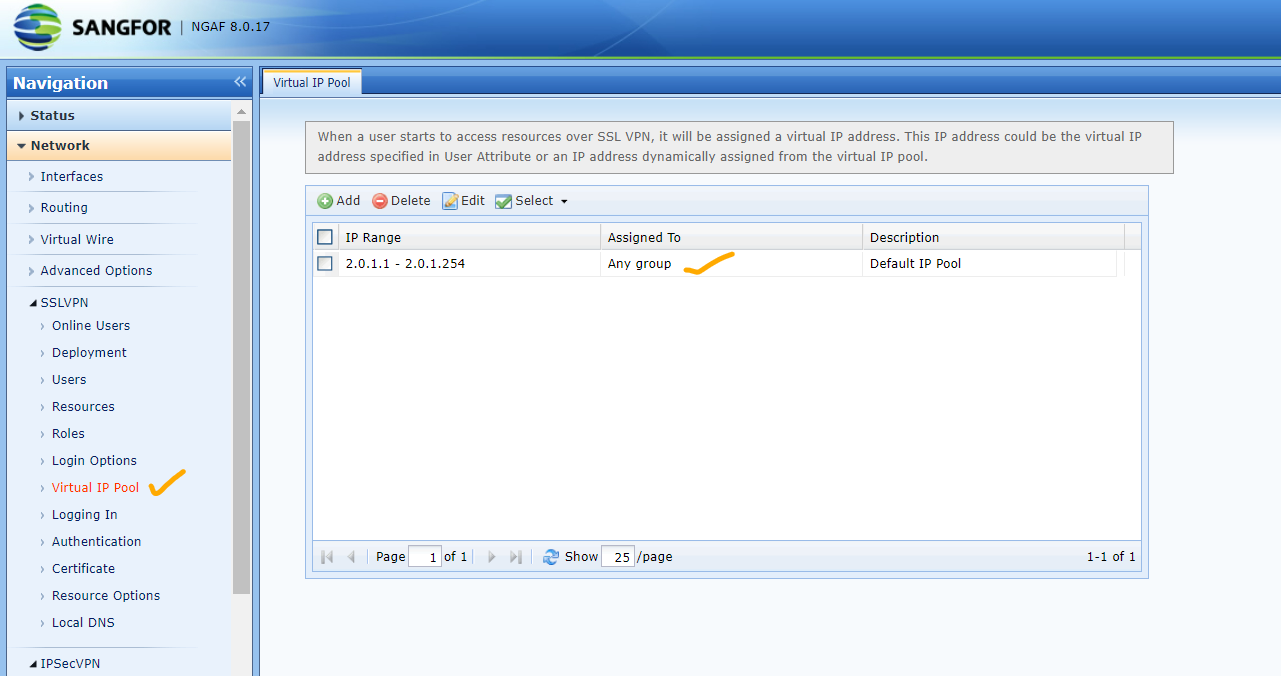This screenshot has width=1281, height=676.
Task: Open Roles under SSLVPN
Action: [68, 434]
